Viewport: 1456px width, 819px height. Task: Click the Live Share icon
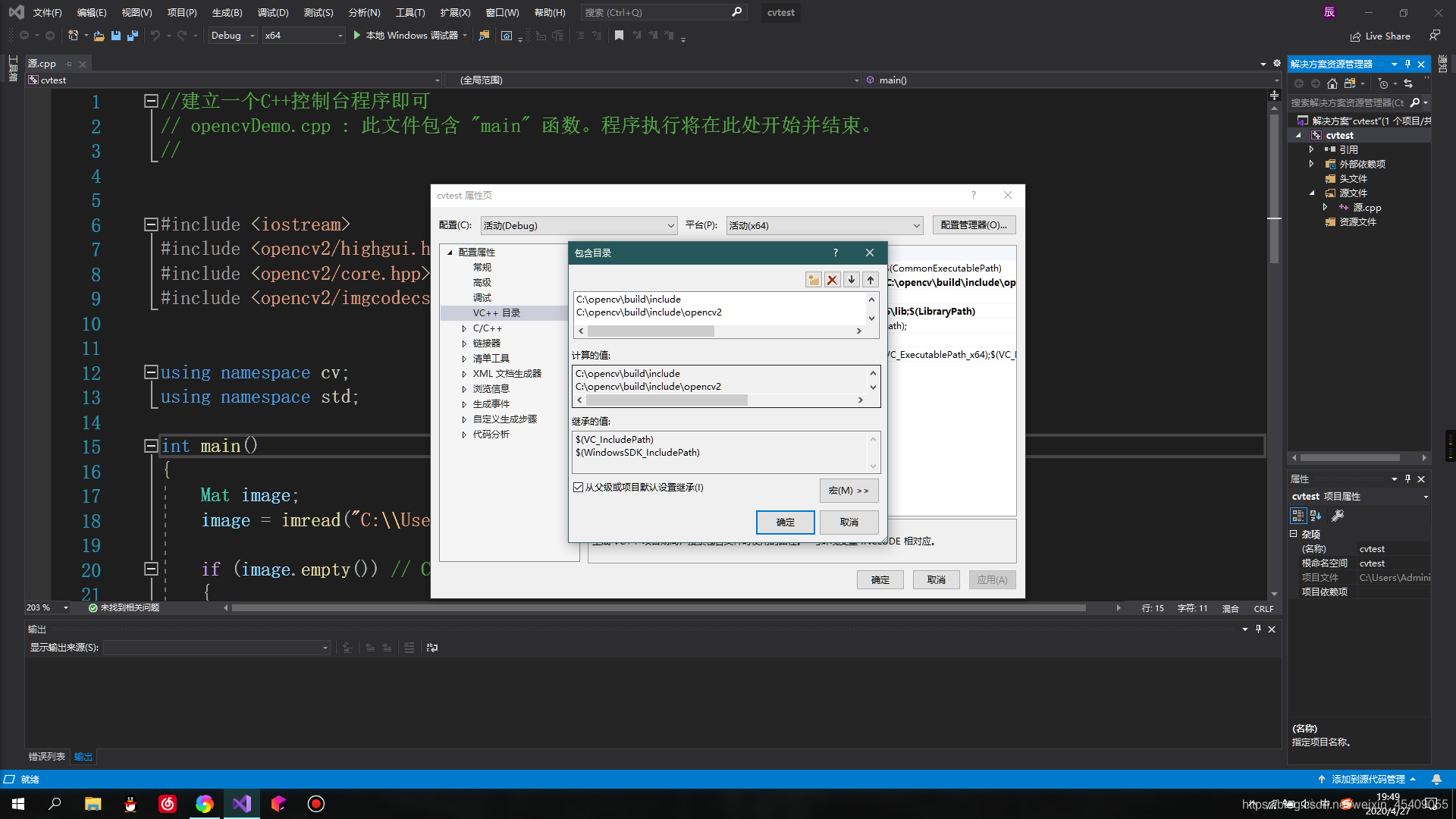[x=1355, y=36]
